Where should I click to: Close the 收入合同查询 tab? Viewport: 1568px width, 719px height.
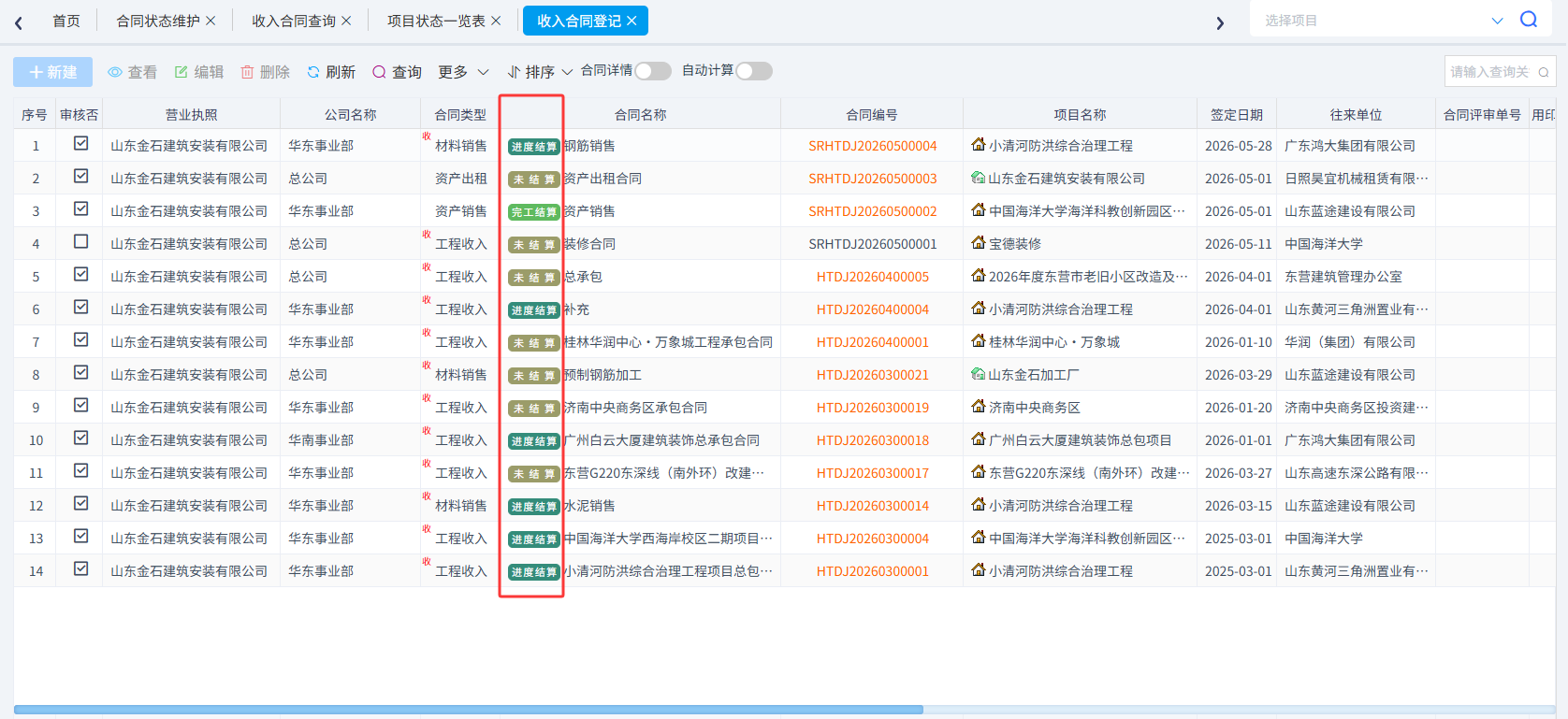[346, 21]
